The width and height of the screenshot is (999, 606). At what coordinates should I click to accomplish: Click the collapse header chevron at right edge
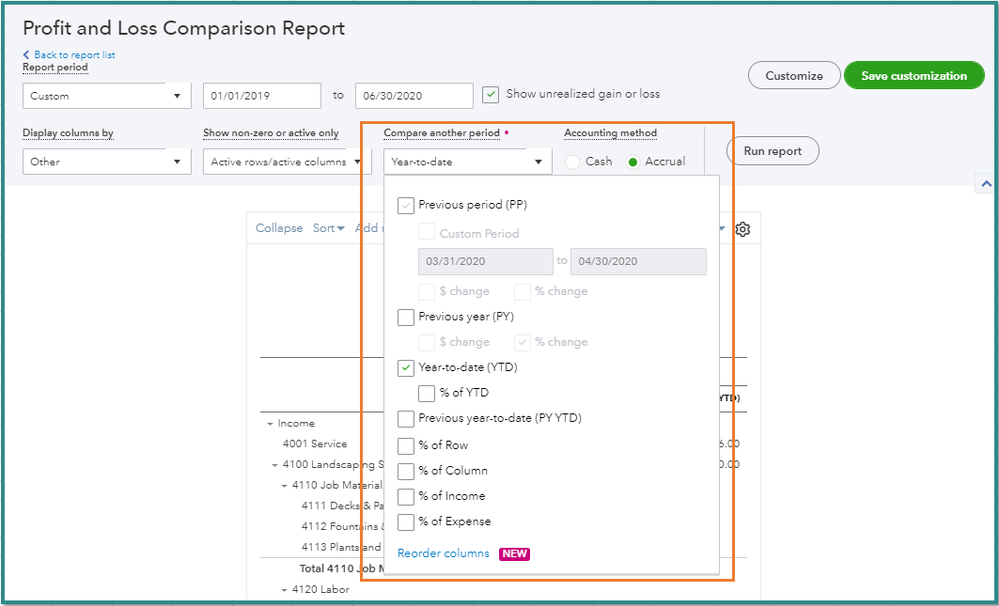(986, 184)
